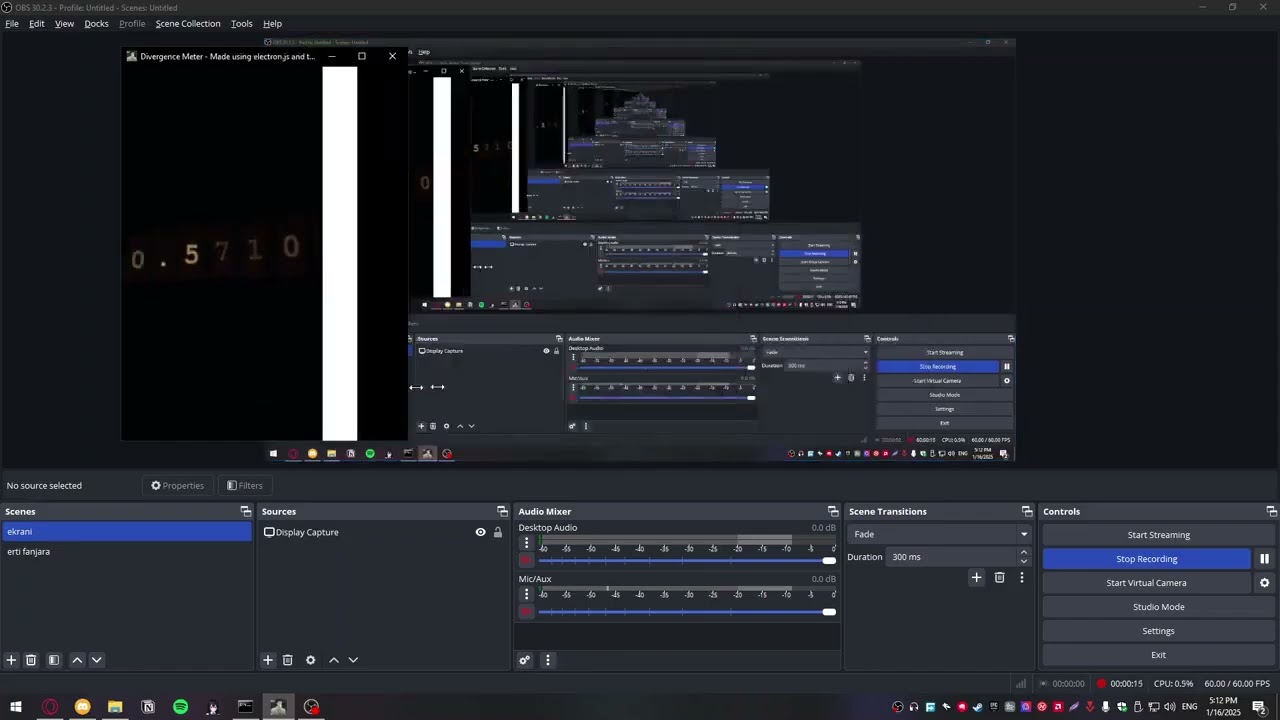
Task: Open OBS Settings button
Action: click(x=1158, y=631)
